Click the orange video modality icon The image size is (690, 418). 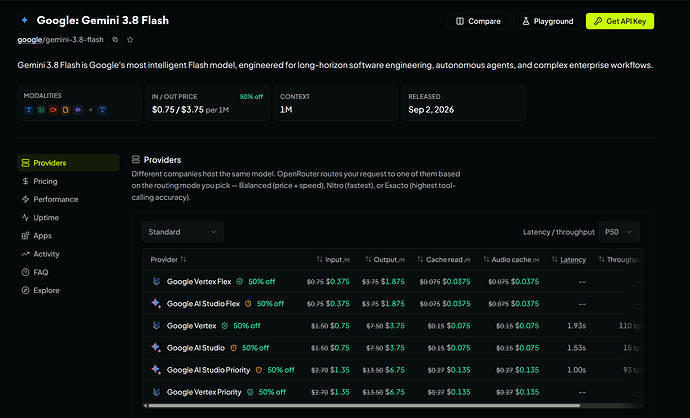click(53, 110)
